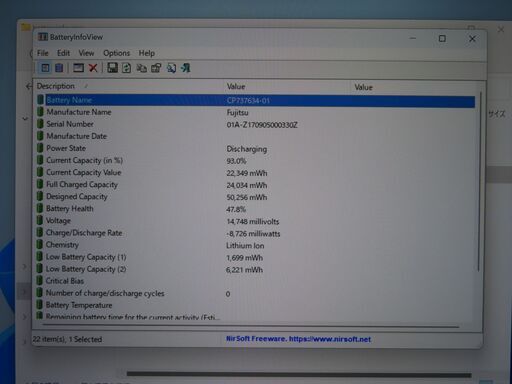This screenshot has width=512, height=384.
Task: Open the Properties toolbar icon
Action: pos(156,68)
